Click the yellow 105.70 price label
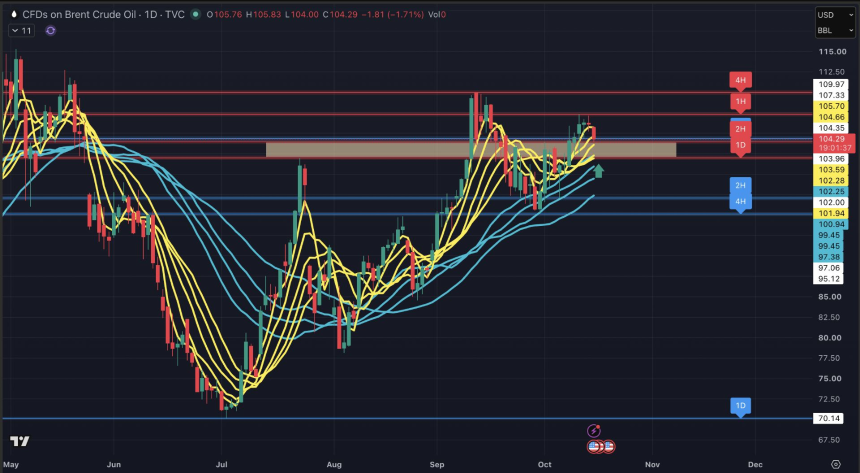Viewport: 860px width, 473px height. [x=831, y=106]
